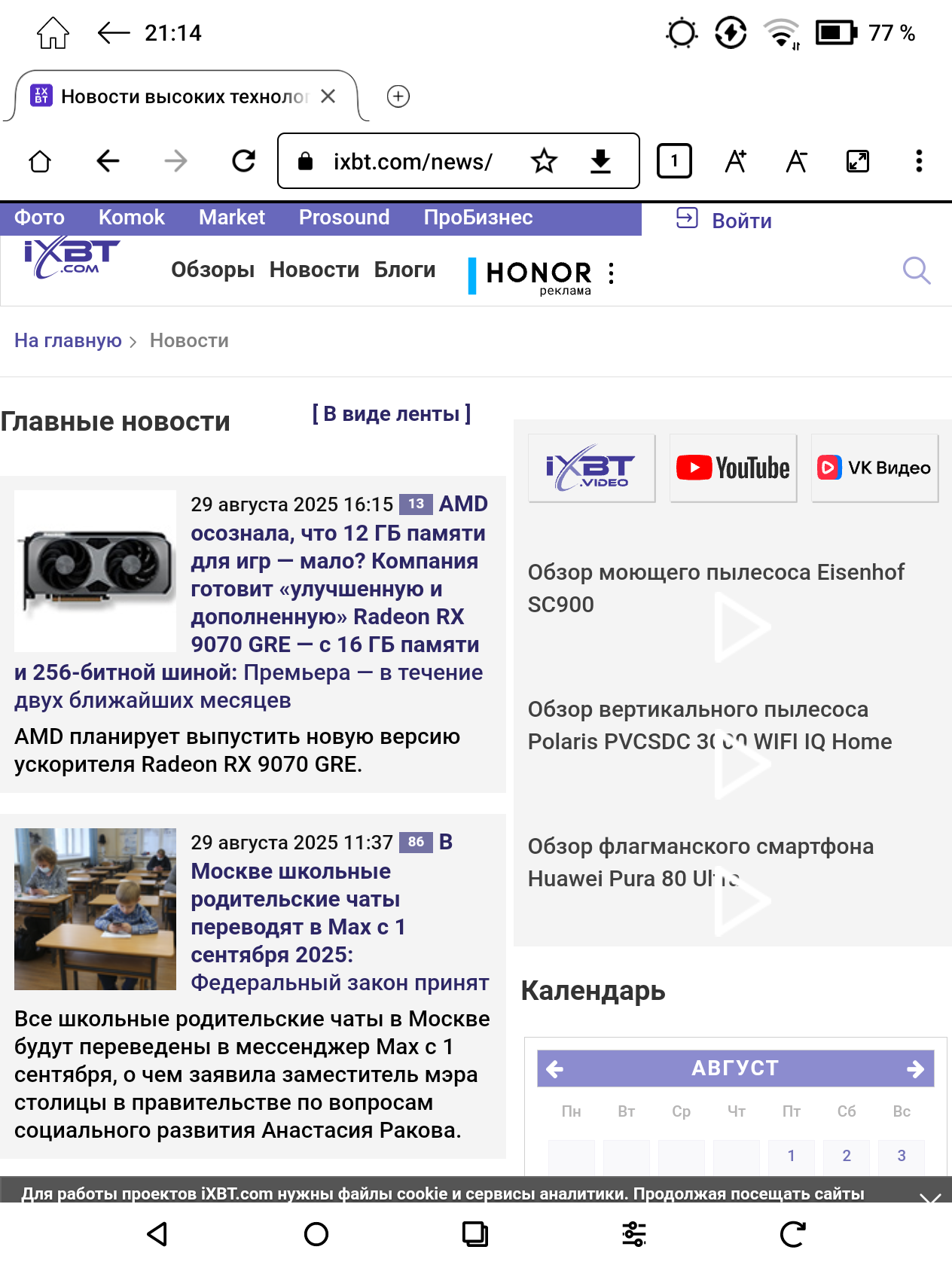Navigate forward in browser toolbar
Image resolution: width=952 pixels, height=1265 pixels.
(176, 161)
